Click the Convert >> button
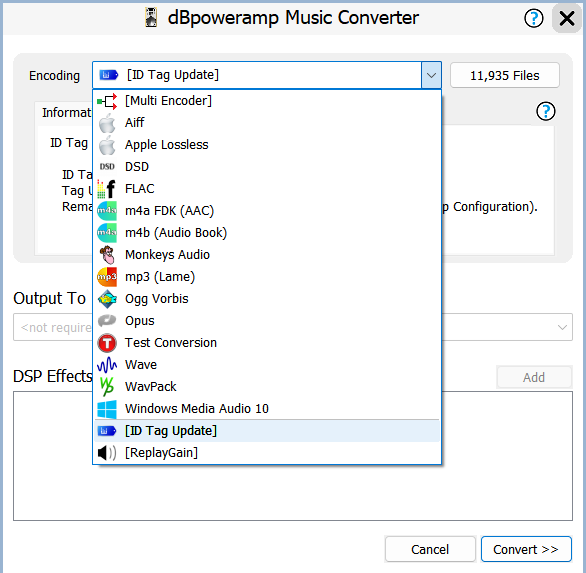 [526, 549]
